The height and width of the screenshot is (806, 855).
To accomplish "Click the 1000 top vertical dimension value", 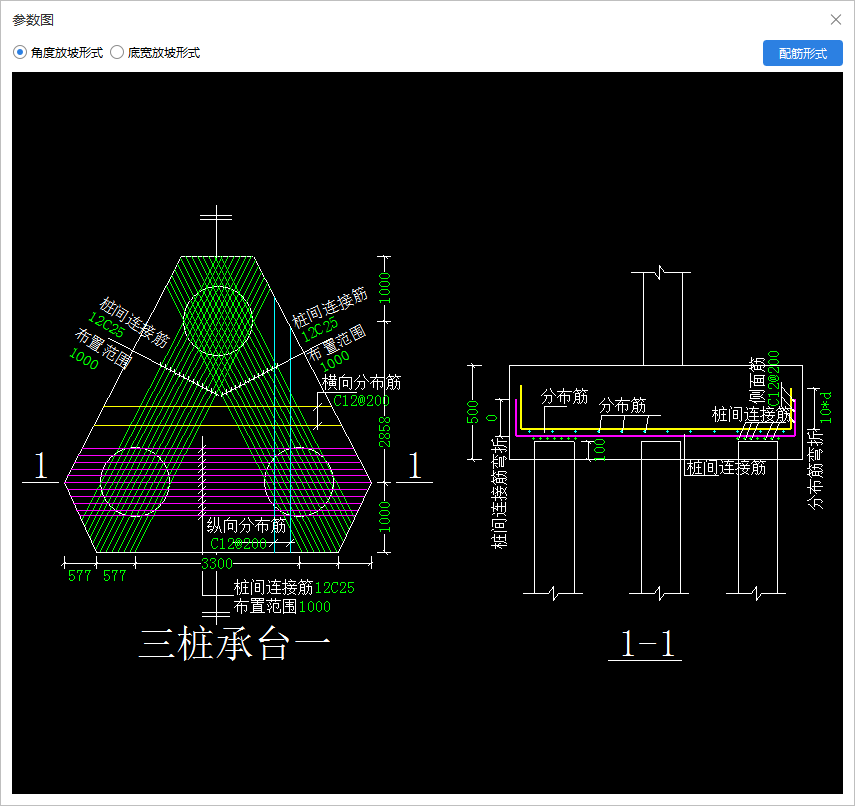I will [384, 288].
